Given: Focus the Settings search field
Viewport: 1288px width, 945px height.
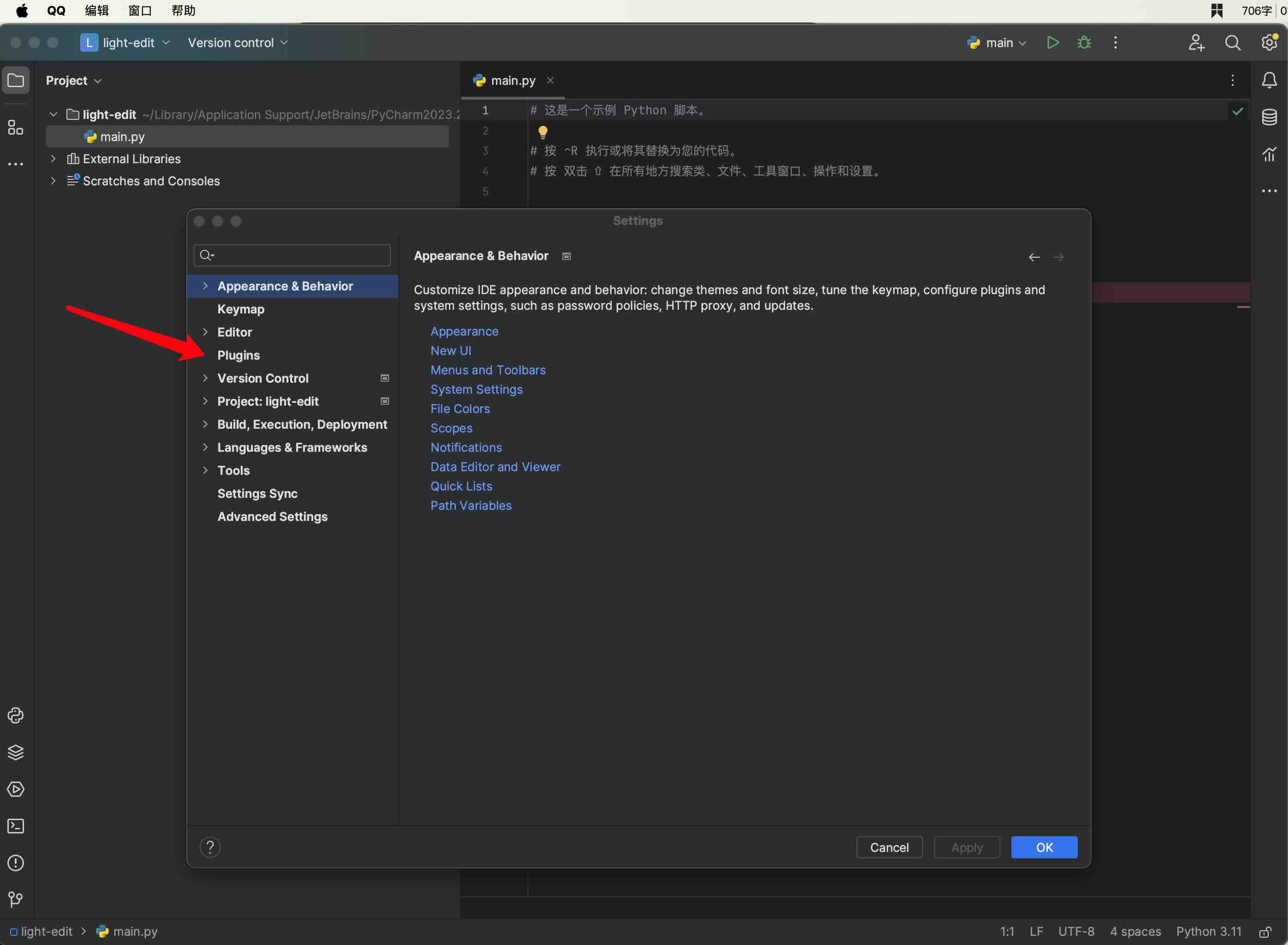Looking at the screenshot, I should click(292, 255).
